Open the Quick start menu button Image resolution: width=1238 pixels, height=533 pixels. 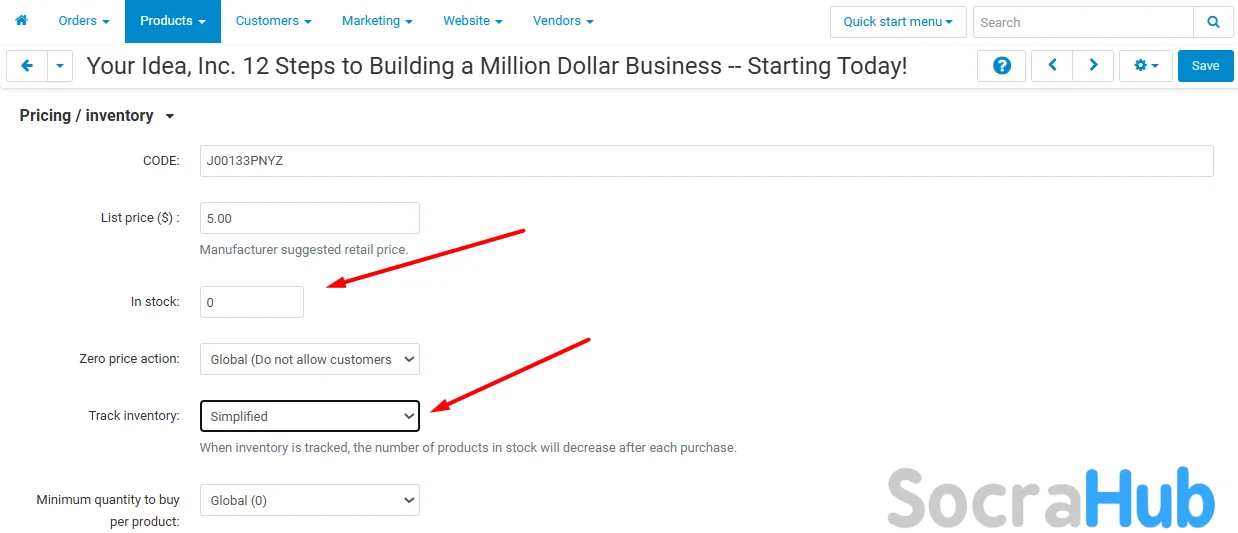click(897, 22)
